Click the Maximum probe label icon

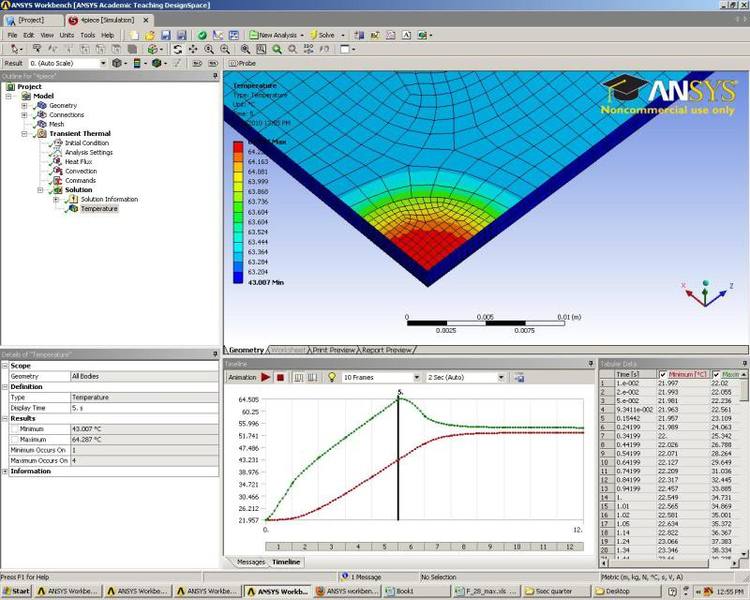click(197, 63)
